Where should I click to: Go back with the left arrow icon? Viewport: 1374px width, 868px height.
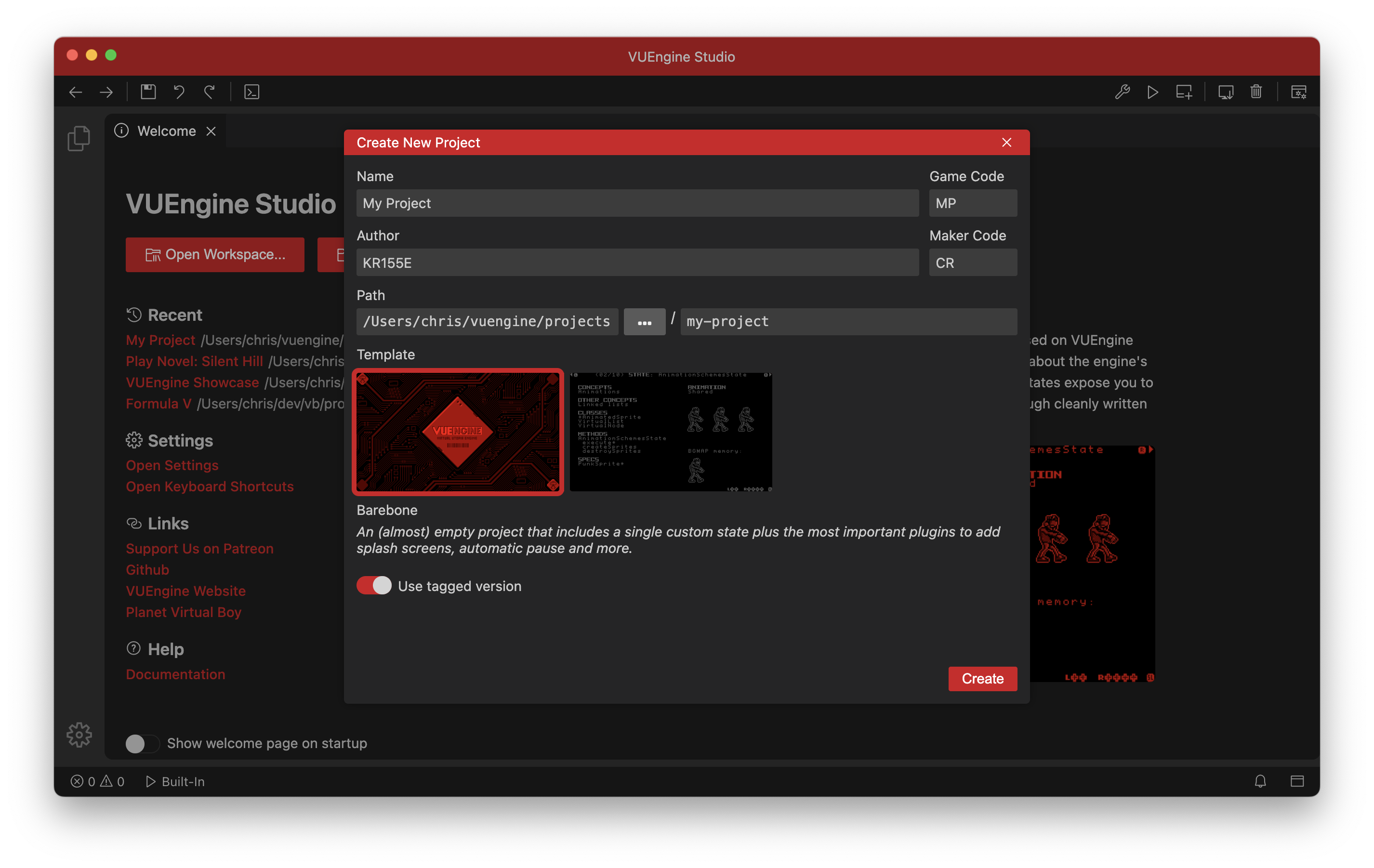[x=75, y=92]
